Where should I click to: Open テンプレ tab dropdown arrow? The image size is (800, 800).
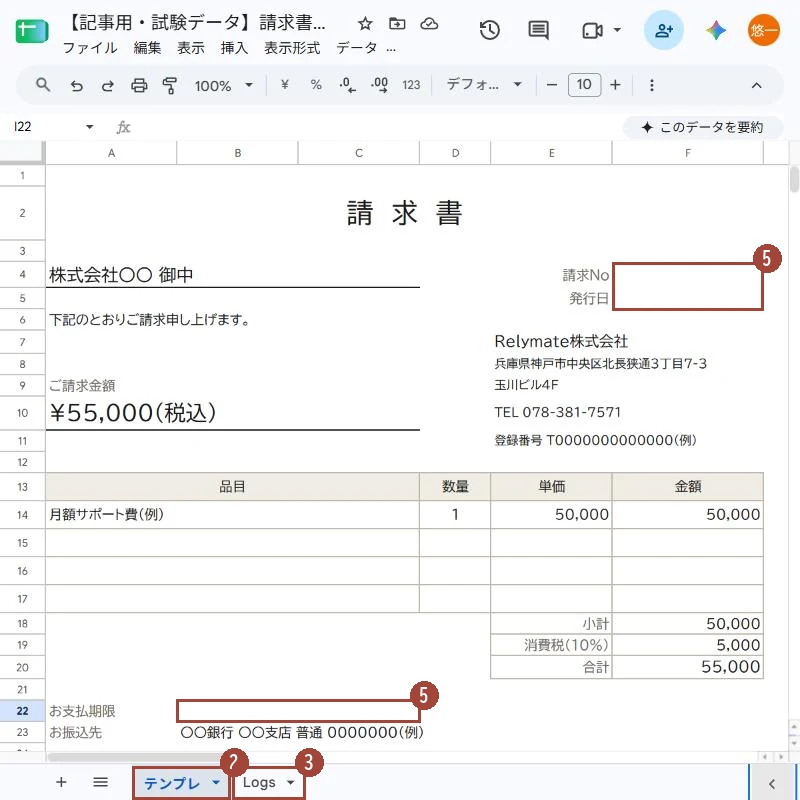click(x=216, y=782)
